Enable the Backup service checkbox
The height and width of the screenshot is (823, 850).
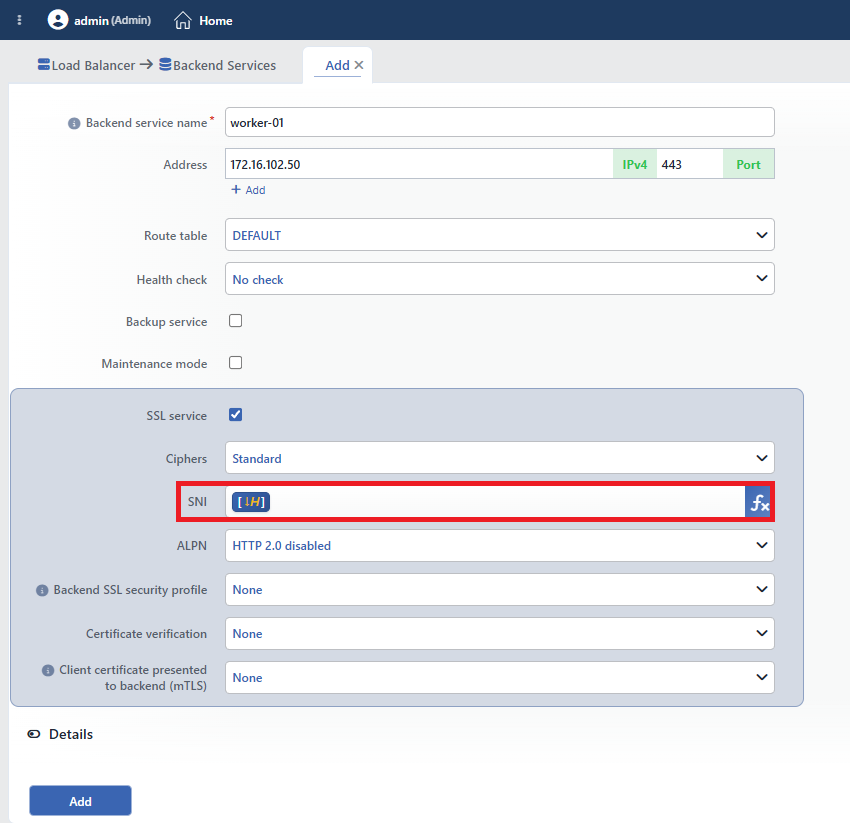pyautogui.click(x=235, y=321)
